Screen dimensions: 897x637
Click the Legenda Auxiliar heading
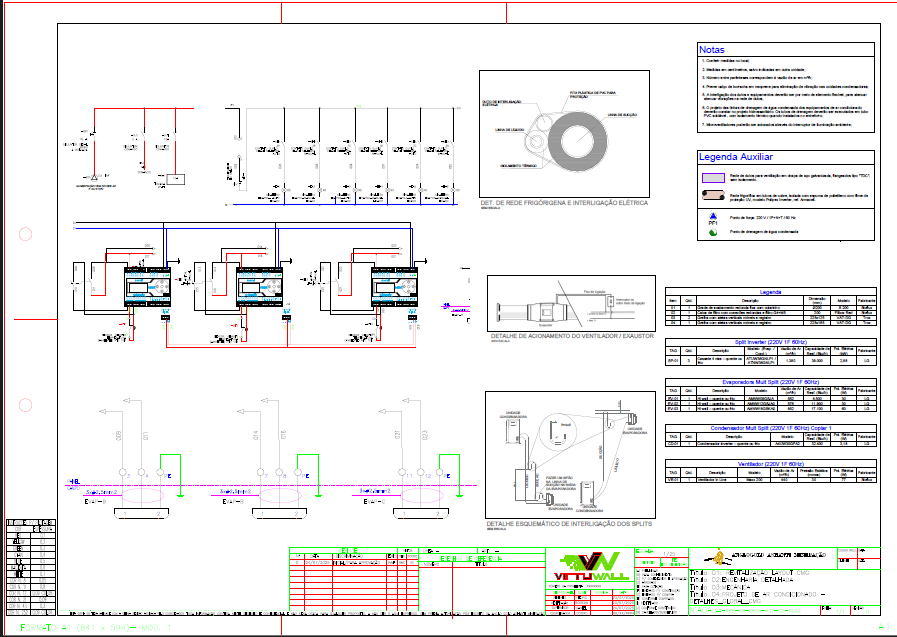click(736, 157)
